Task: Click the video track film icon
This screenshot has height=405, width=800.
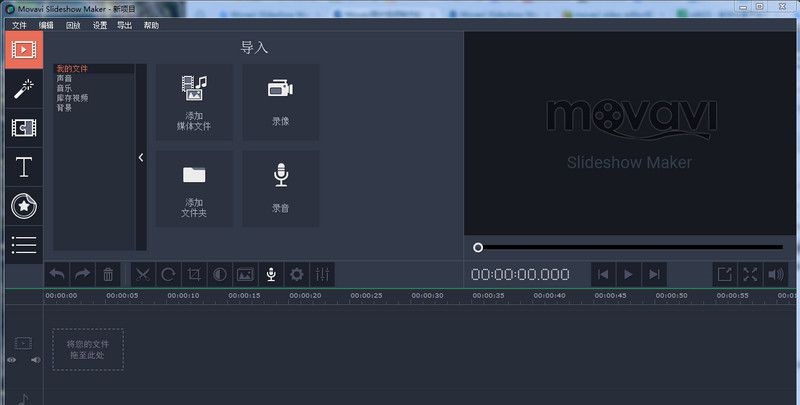Action: (23, 343)
